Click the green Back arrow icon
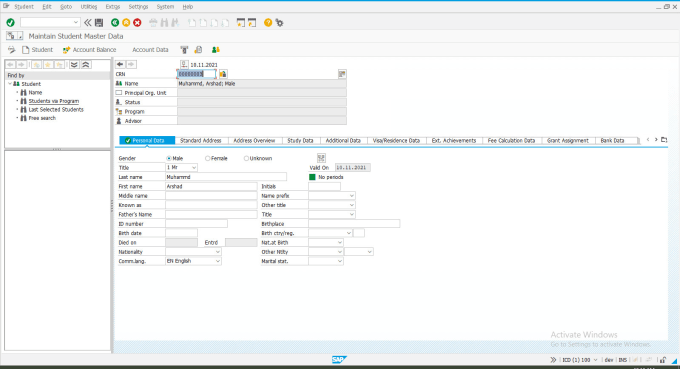The width and height of the screenshot is (680, 369). [115, 23]
